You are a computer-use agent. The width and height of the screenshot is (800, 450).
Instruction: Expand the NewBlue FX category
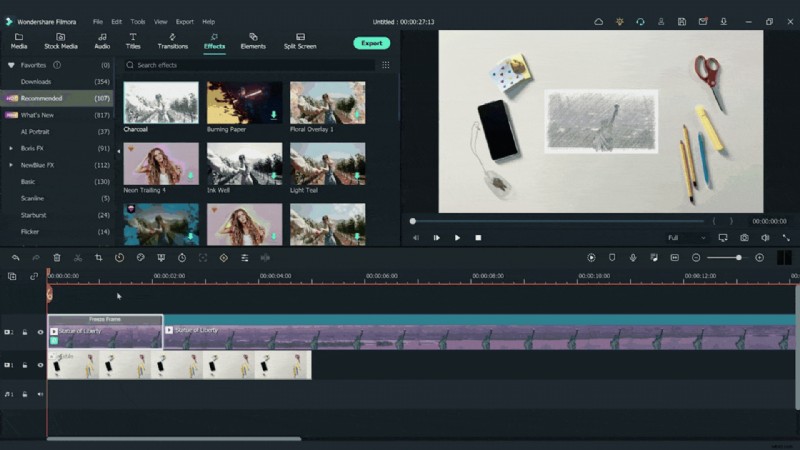point(11,165)
